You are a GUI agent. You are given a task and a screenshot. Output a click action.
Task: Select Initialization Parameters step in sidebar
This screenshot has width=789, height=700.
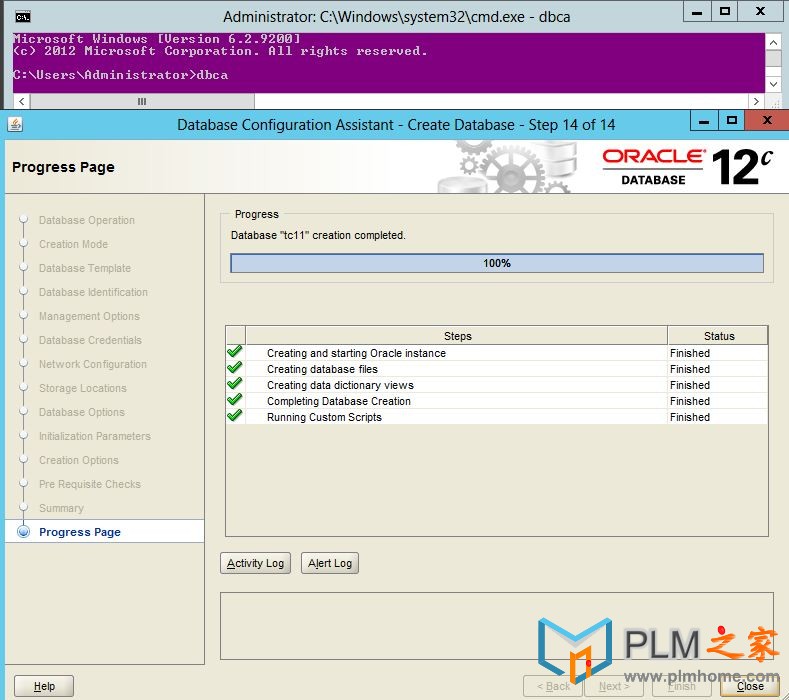pos(95,436)
